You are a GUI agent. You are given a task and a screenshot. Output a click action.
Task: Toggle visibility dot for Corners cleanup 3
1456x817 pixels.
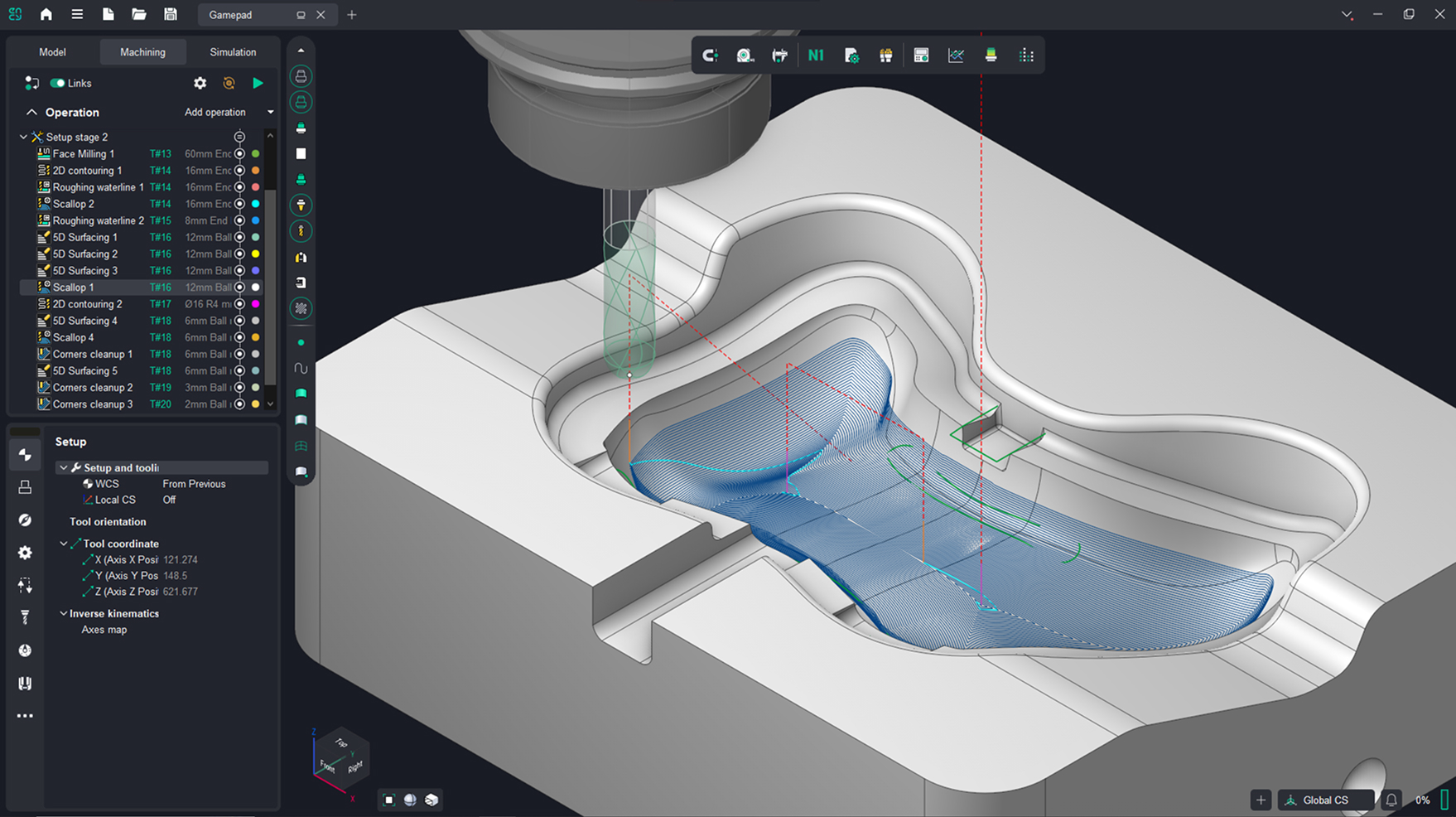click(x=239, y=404)
